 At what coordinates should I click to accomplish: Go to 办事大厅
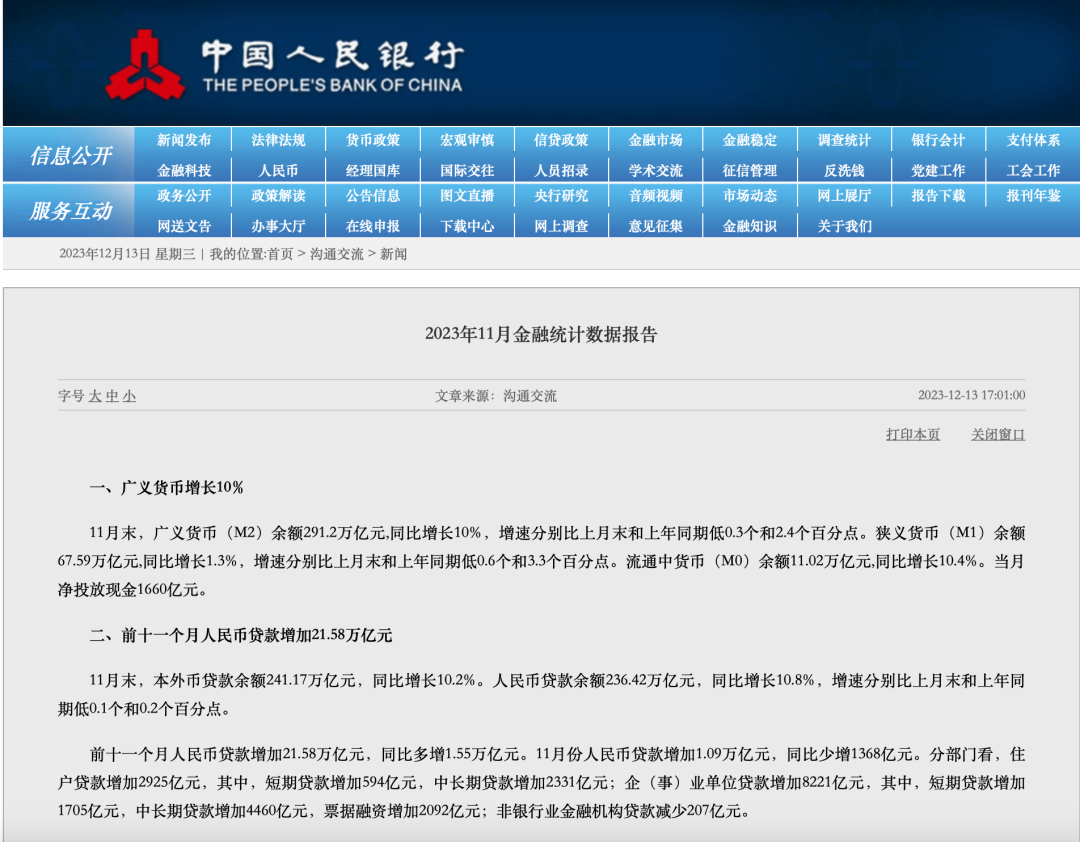(278, 226)
